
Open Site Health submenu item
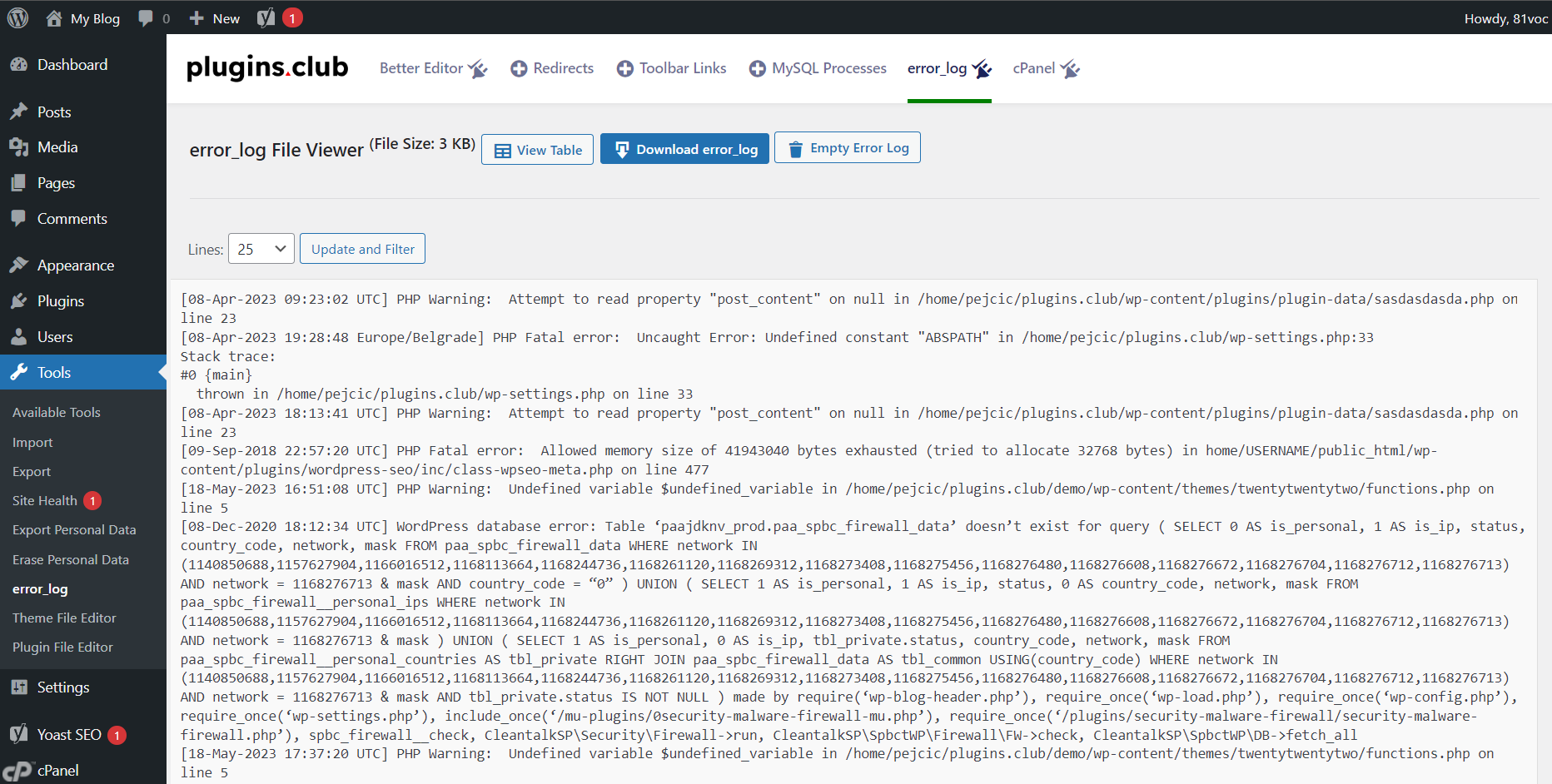pyautogui.click(x=45, y=501)
